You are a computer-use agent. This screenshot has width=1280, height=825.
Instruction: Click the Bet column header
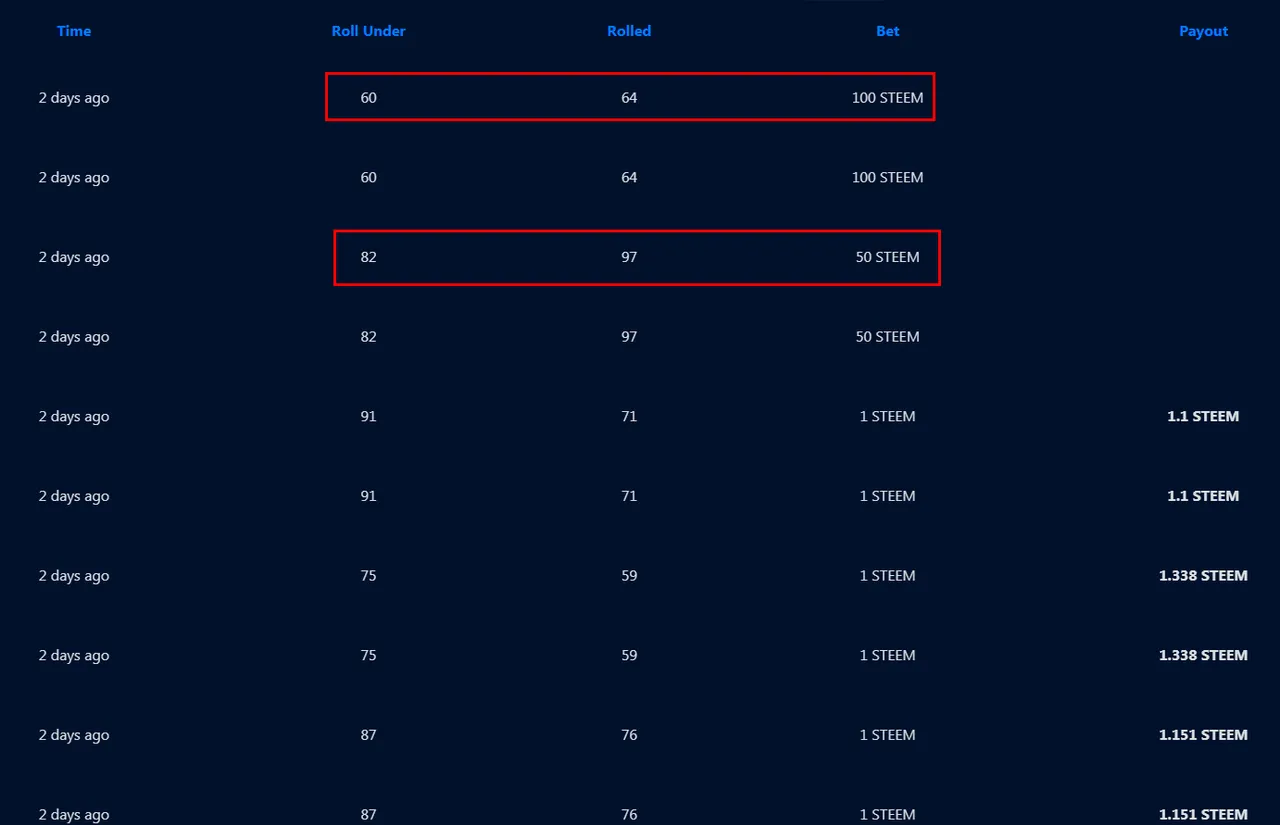point(887,31)
